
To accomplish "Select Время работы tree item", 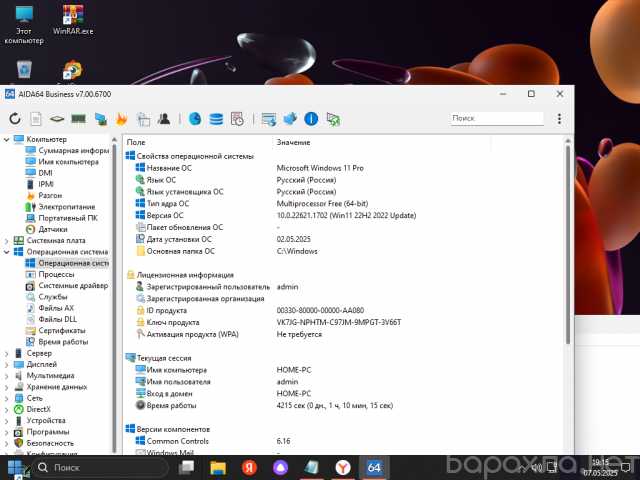I will click(x=57, y=342).
